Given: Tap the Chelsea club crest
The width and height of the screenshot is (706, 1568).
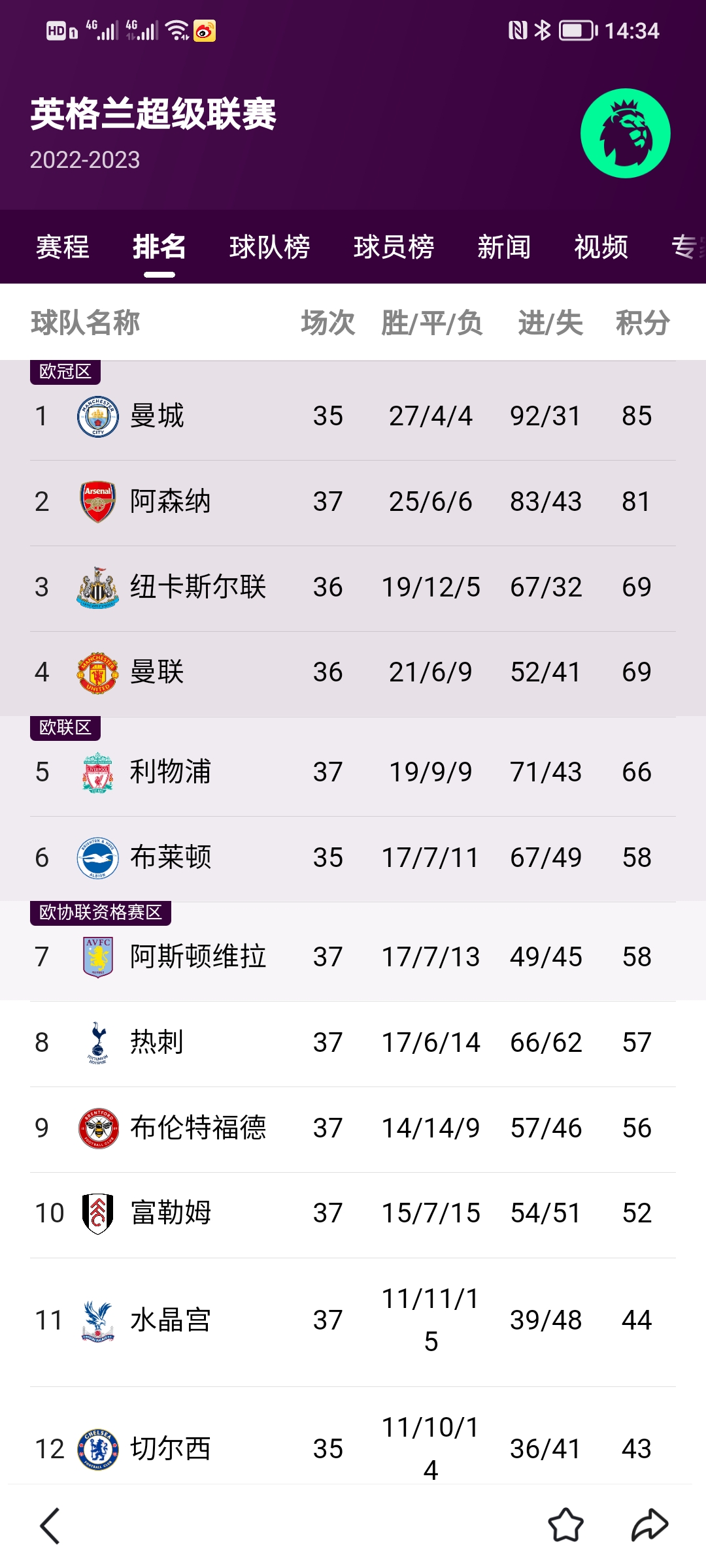Looking at the screenshot, I should tap(98, 1449).
